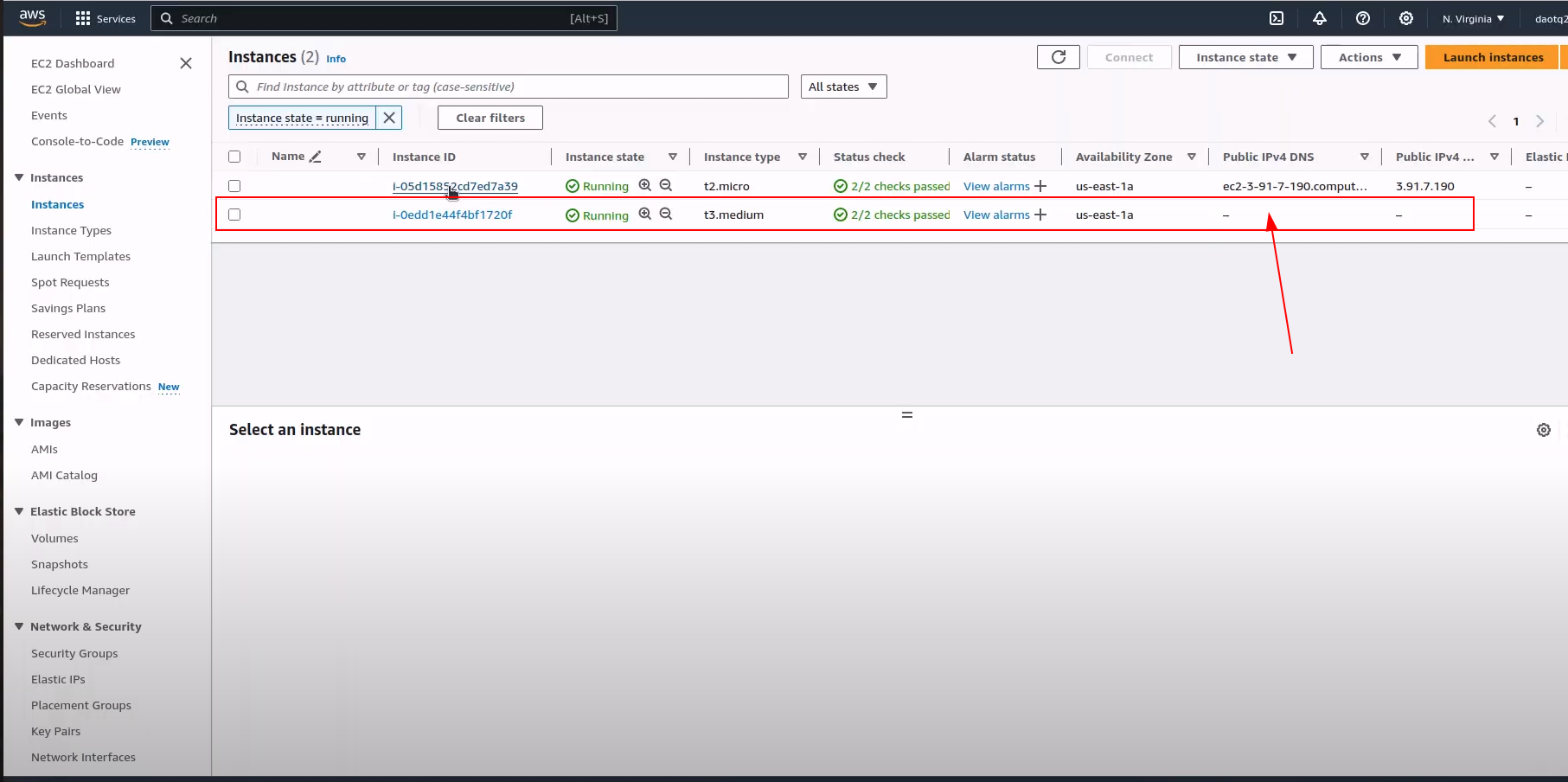Open Security Groups page

click(x=74, y=653)
